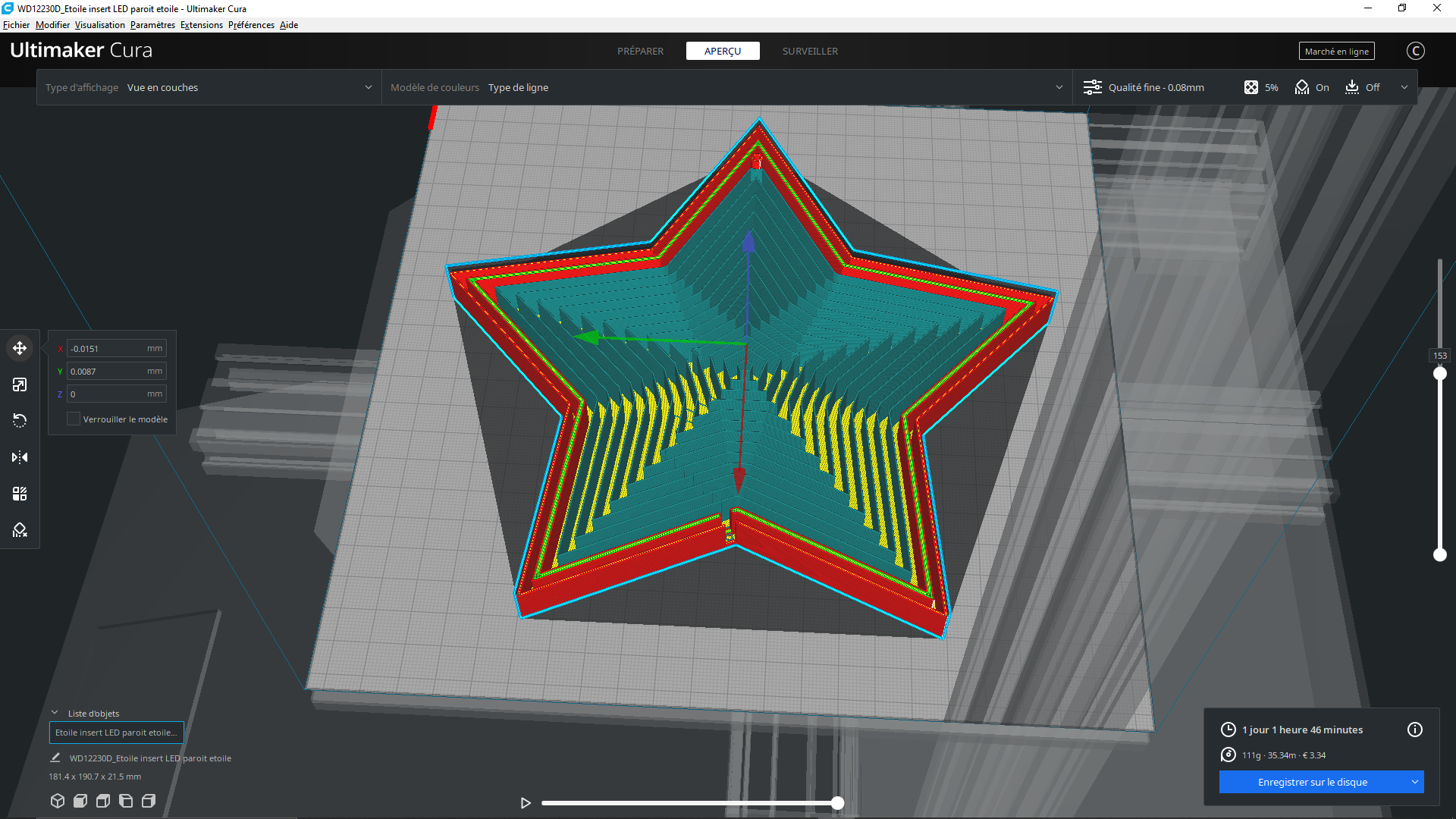Select the Rotate tool icon
The width and height of the screenshot is (1456, 819).
20,421
